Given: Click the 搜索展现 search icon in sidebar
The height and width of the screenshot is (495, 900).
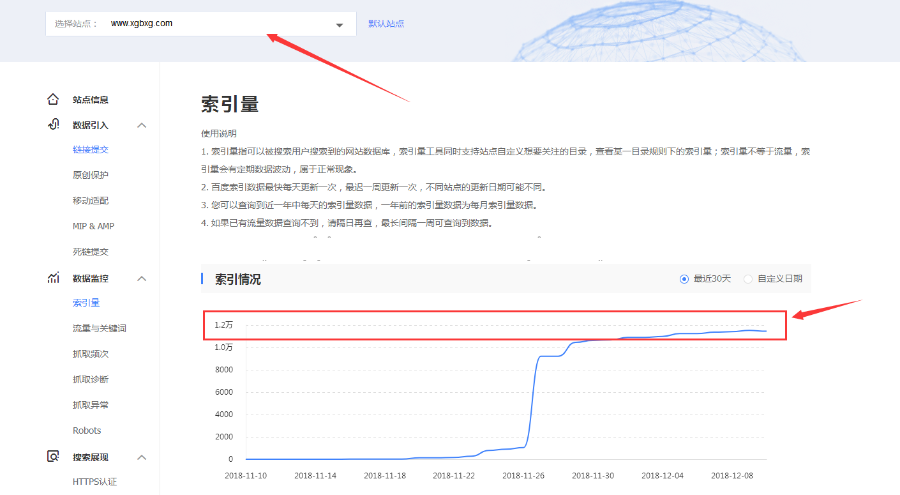Looking at the screenshot, I should [x=53, y=456].
